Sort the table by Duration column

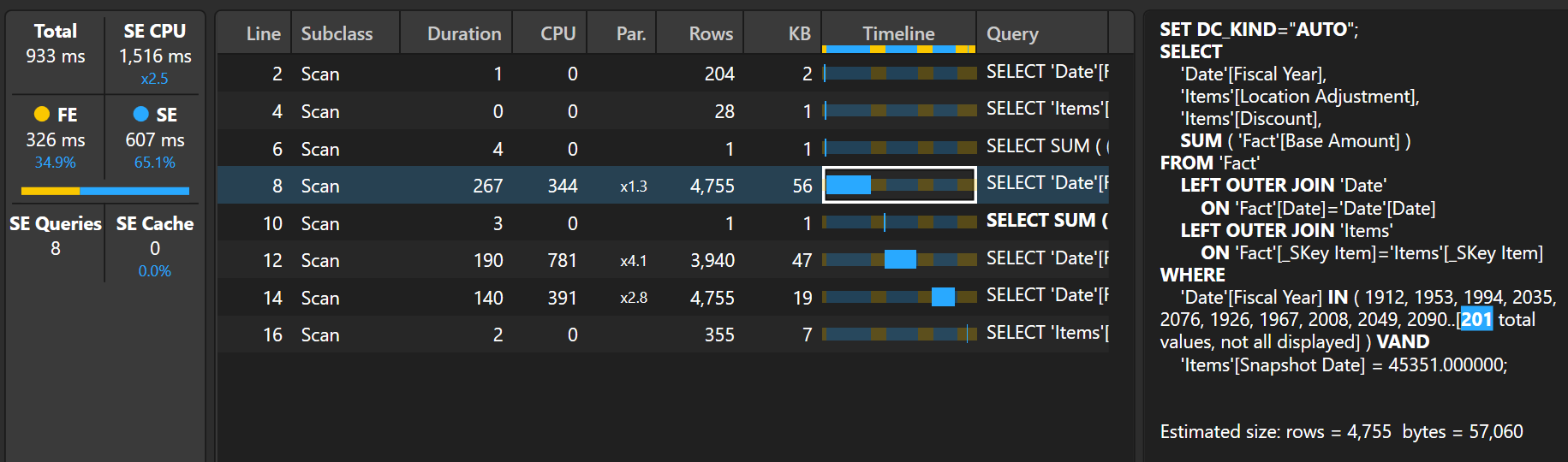(x=463, y=33)
